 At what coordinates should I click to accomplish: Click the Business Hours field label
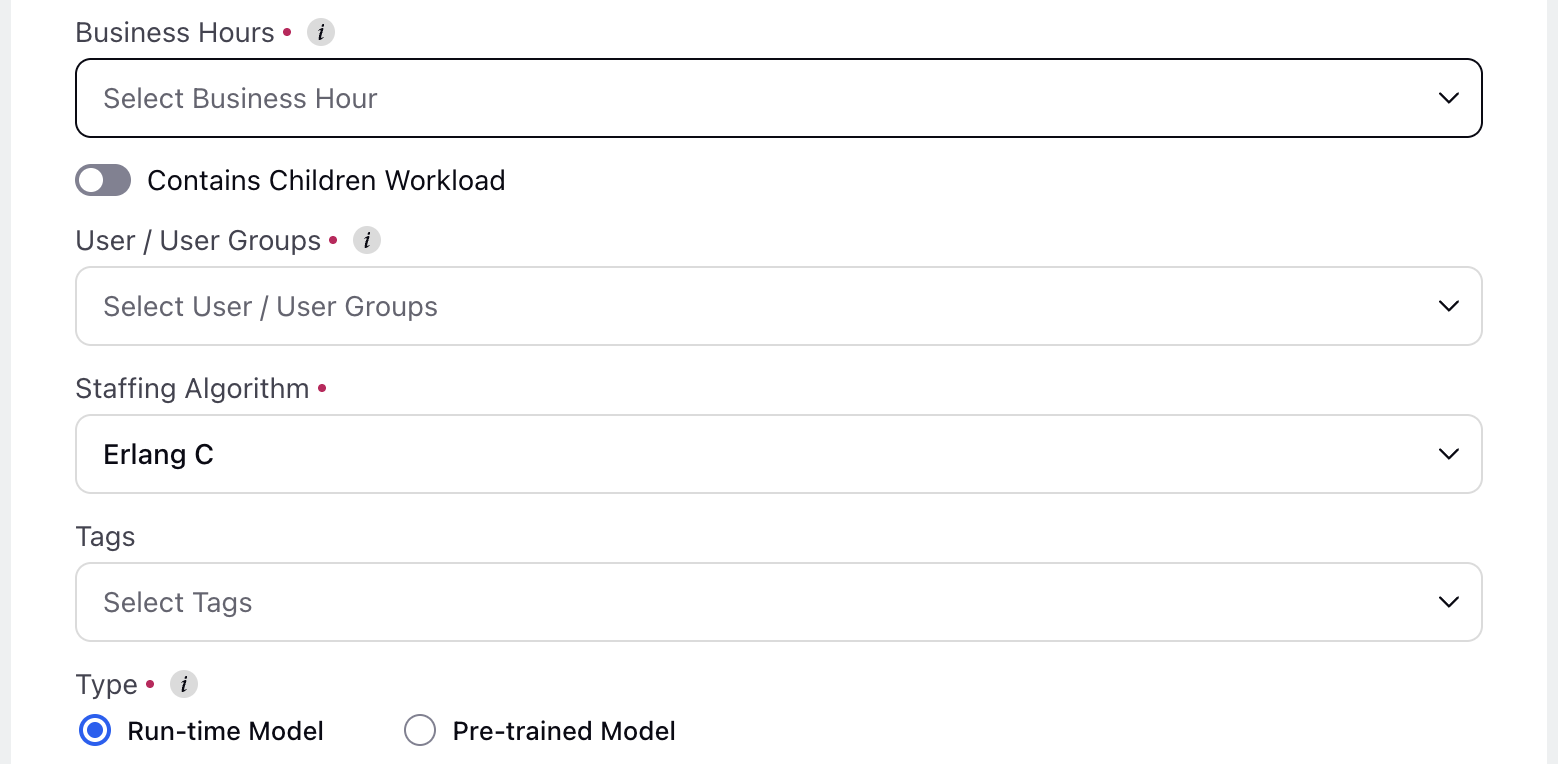click(x=175, y=32)
